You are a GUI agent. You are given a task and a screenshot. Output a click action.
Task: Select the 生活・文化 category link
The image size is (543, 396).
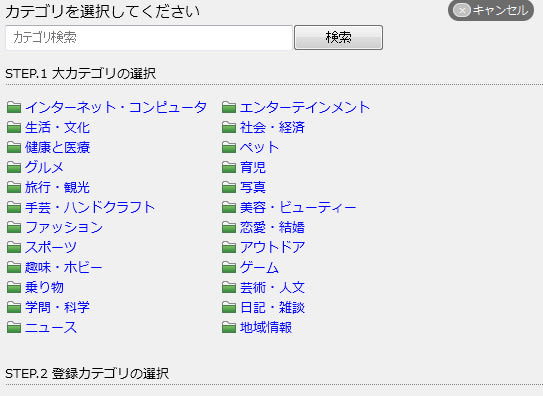click(57, 127)
